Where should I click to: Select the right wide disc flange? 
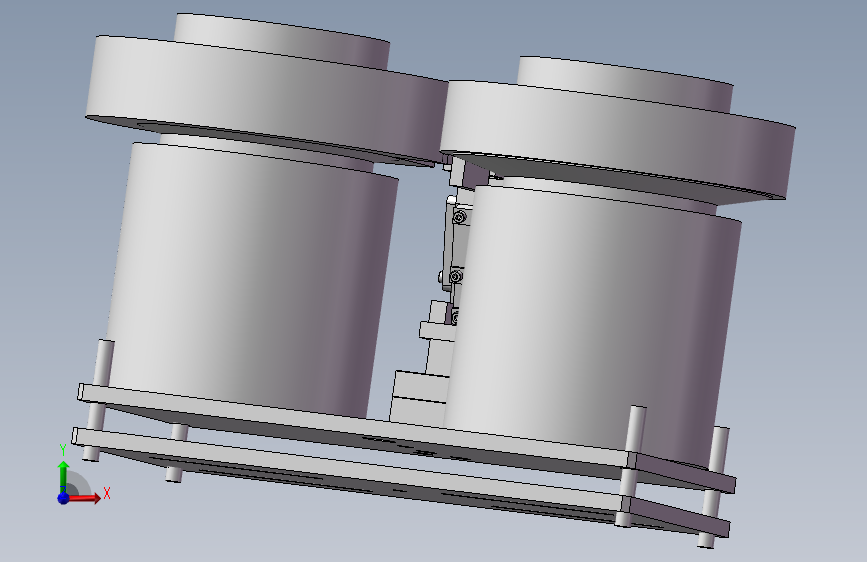coord(617,141)
